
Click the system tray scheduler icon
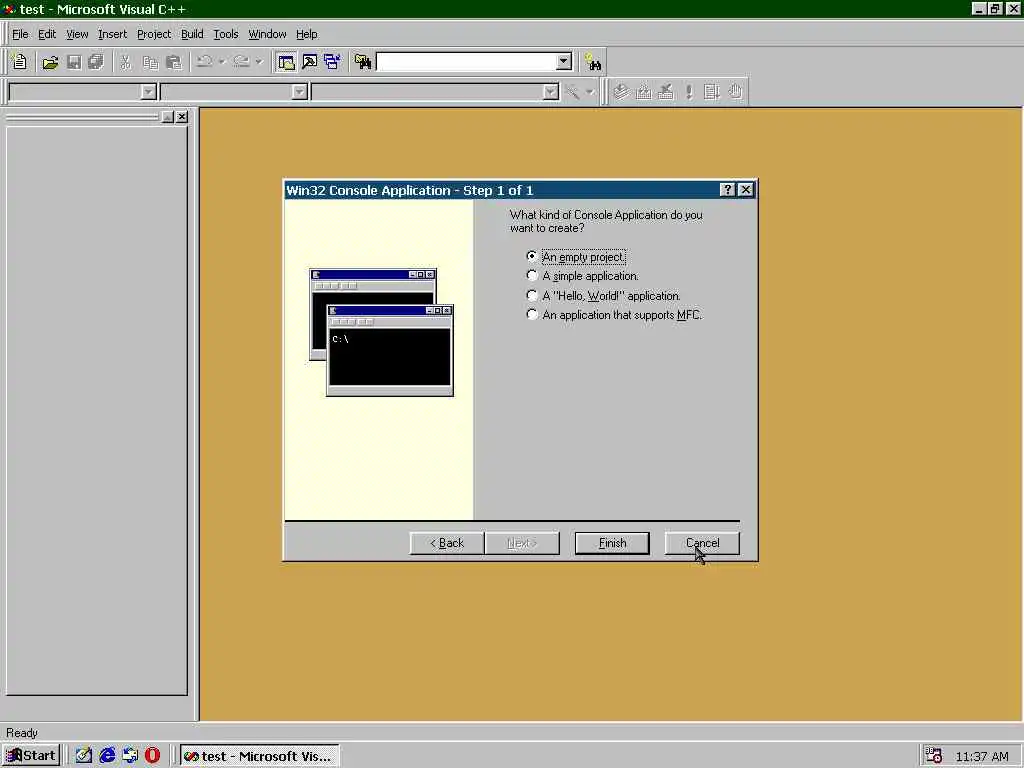(934, 756)
